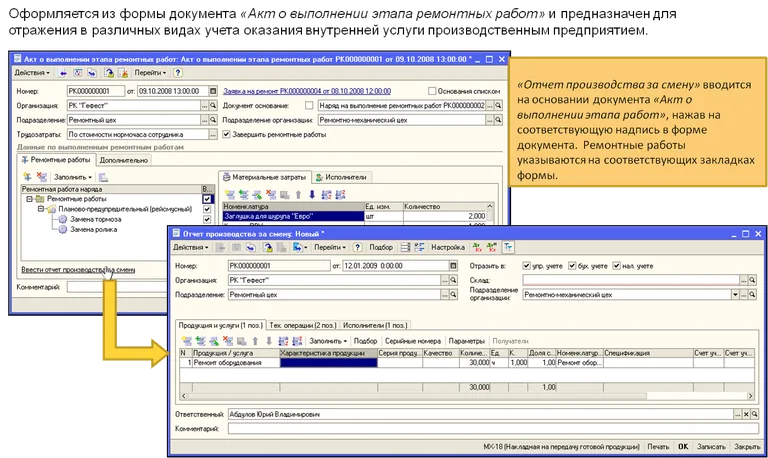The height and width of the screenshot is (458, 768).
Task: Toggle checkbox in the Ремонтные работы folder row
Action: click(x=207, y=199)
